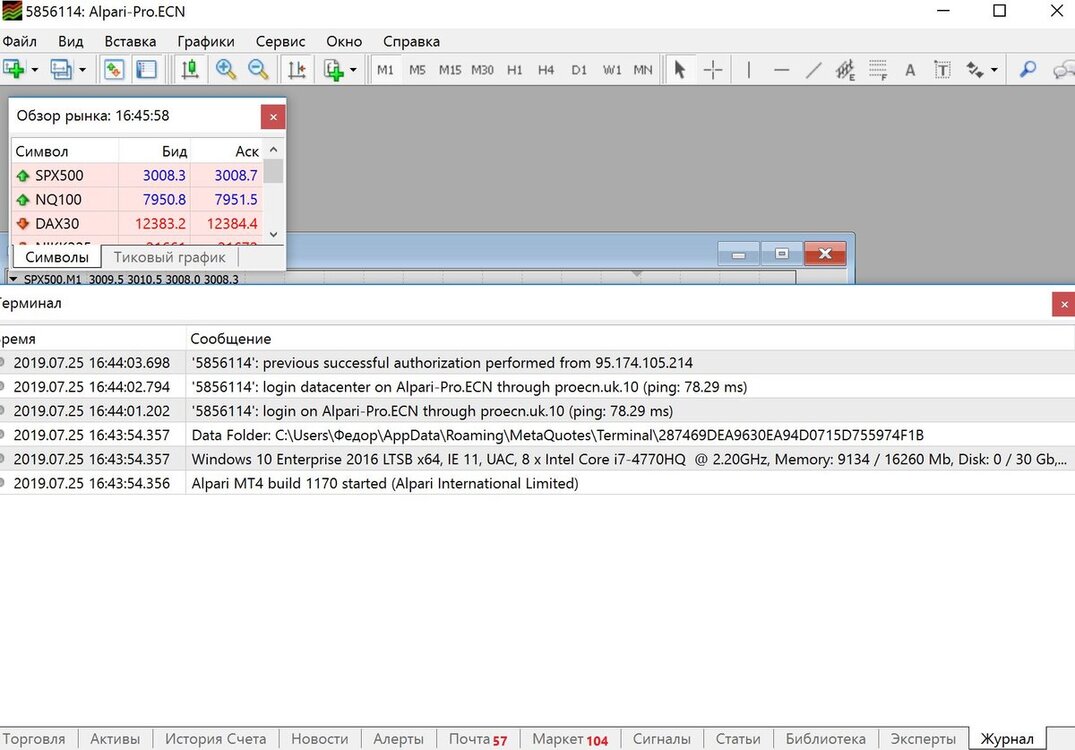Viewport: 1075px width, 750px height.
Task: Select the W1 timeframe
Action: (x=612, y=70)
